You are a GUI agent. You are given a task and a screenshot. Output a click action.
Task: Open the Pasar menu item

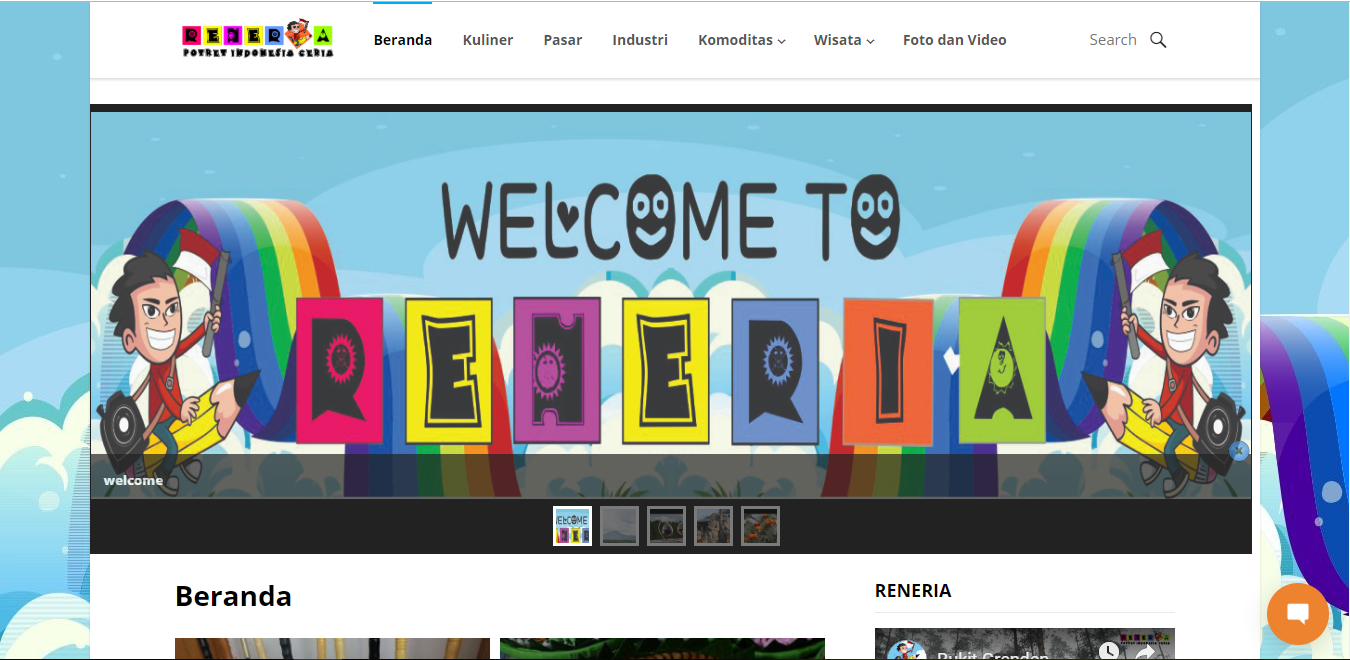tap(563, 40)
